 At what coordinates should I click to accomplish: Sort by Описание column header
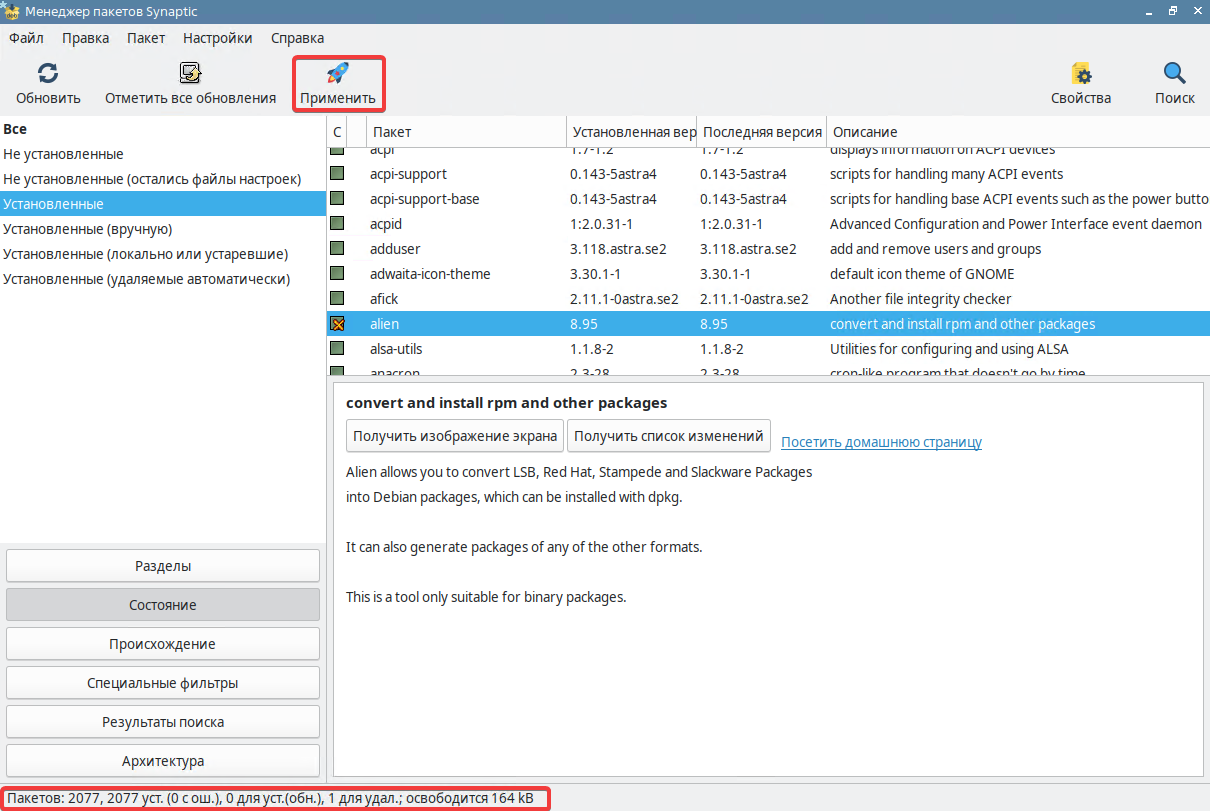click(1018, 132)
